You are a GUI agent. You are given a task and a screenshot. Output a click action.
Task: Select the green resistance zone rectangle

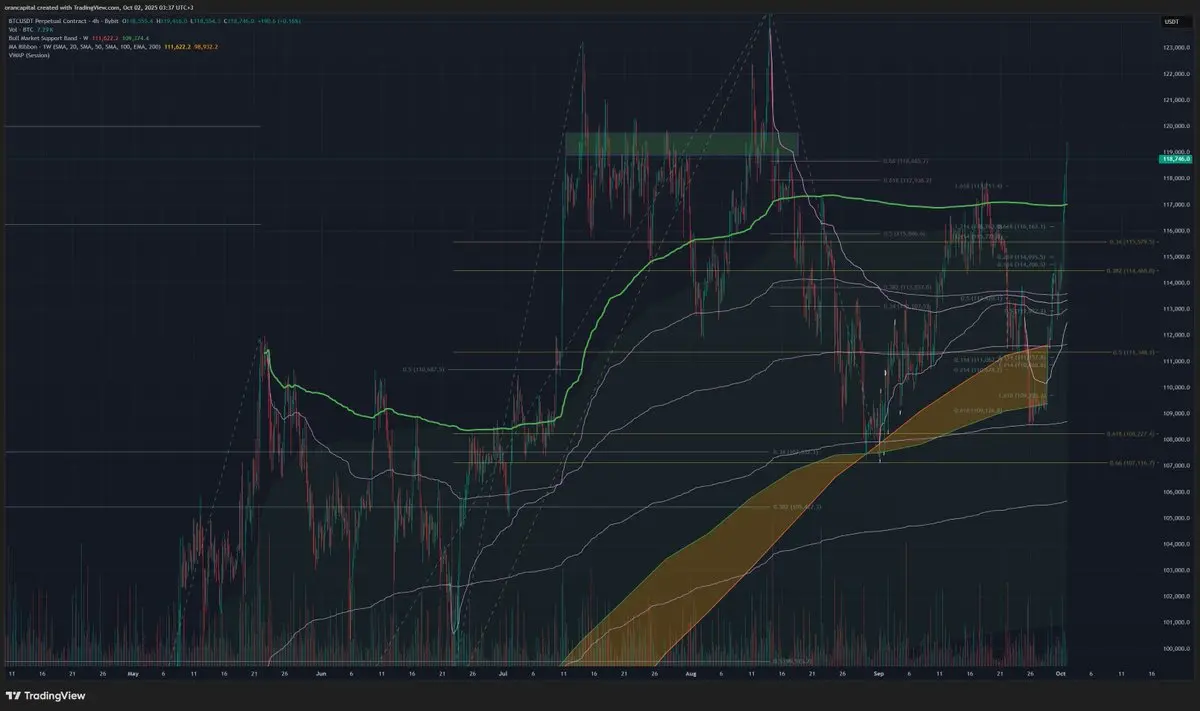(680, 144)
